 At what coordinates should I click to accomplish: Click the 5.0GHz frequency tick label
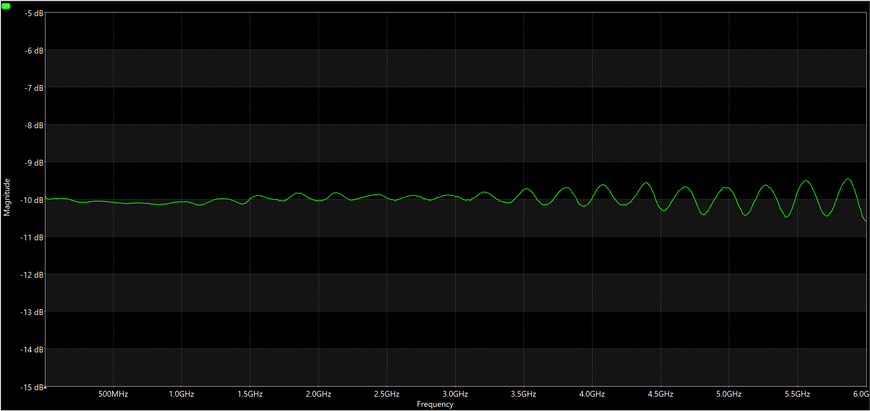click(x=729, y=394)
